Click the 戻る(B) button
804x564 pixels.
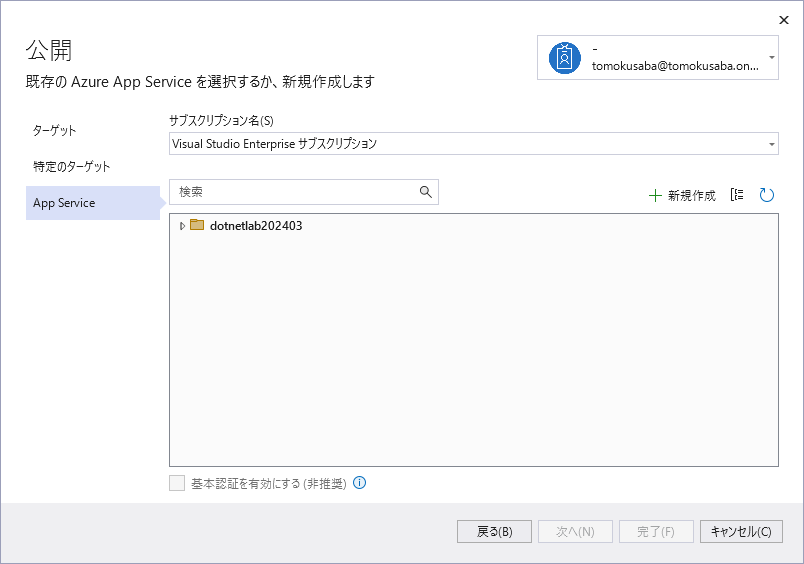pos(494,532)
